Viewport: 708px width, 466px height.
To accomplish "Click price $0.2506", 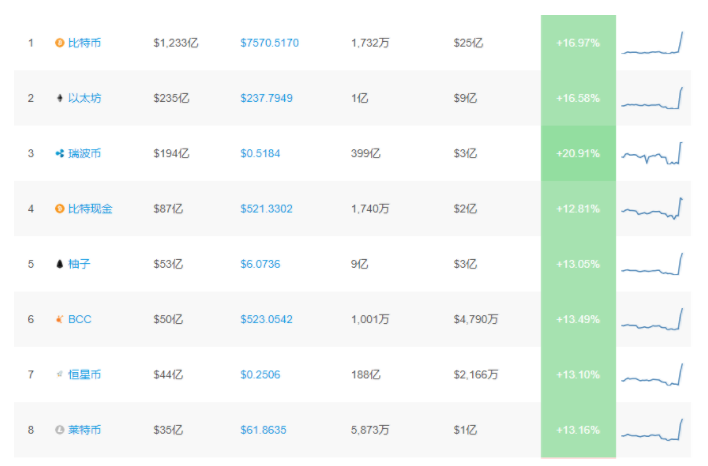I will (x=260, y=374).
